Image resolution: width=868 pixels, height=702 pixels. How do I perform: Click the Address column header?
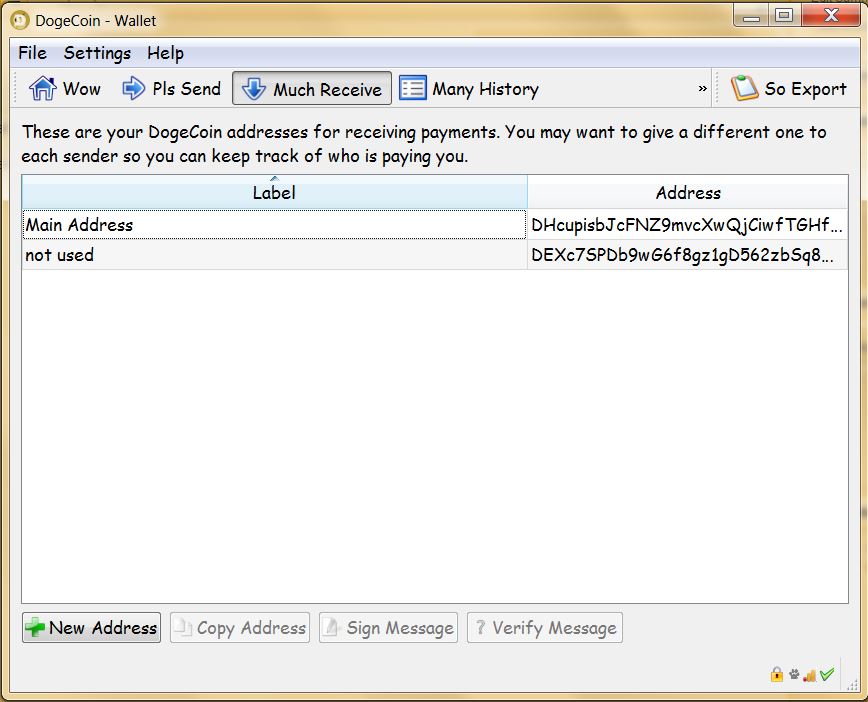click(688, 193)
